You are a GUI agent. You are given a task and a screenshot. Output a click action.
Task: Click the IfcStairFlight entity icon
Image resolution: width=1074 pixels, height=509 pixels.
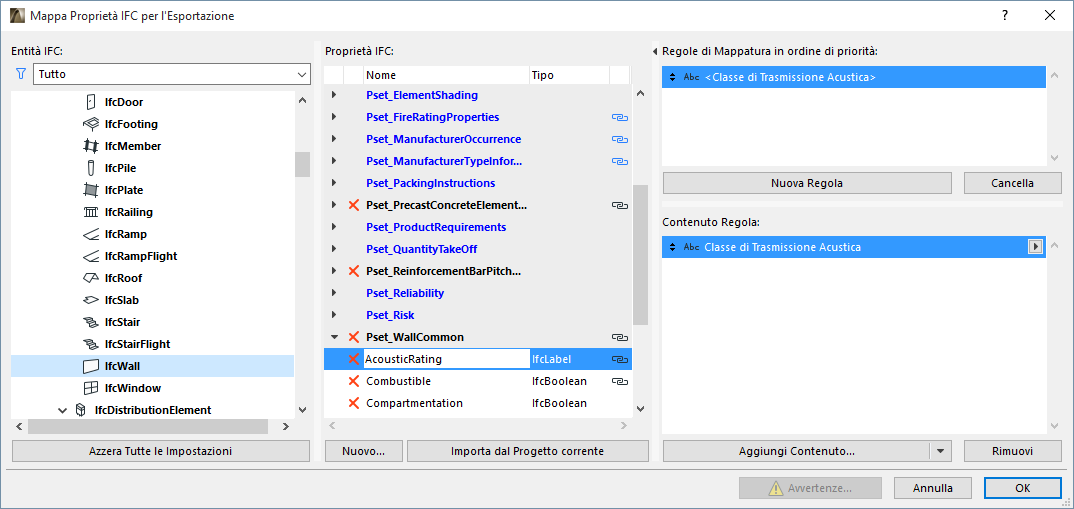(90, 344)
